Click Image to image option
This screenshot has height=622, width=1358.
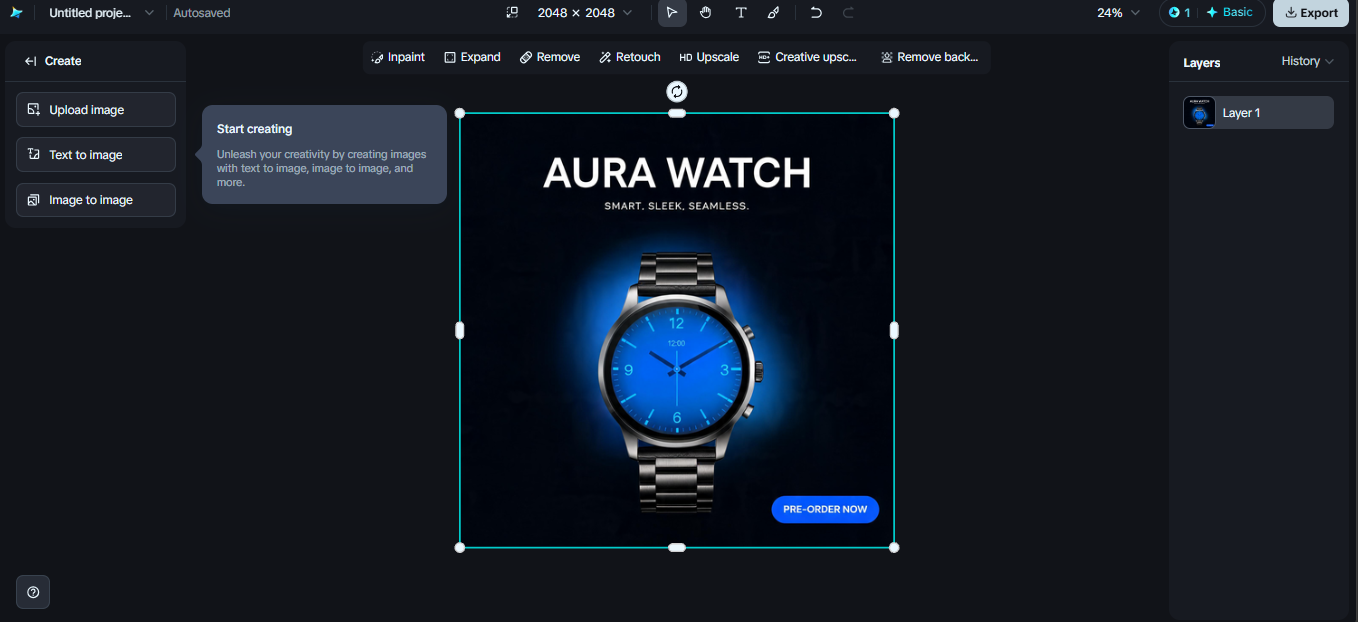[x=96, y=200]
